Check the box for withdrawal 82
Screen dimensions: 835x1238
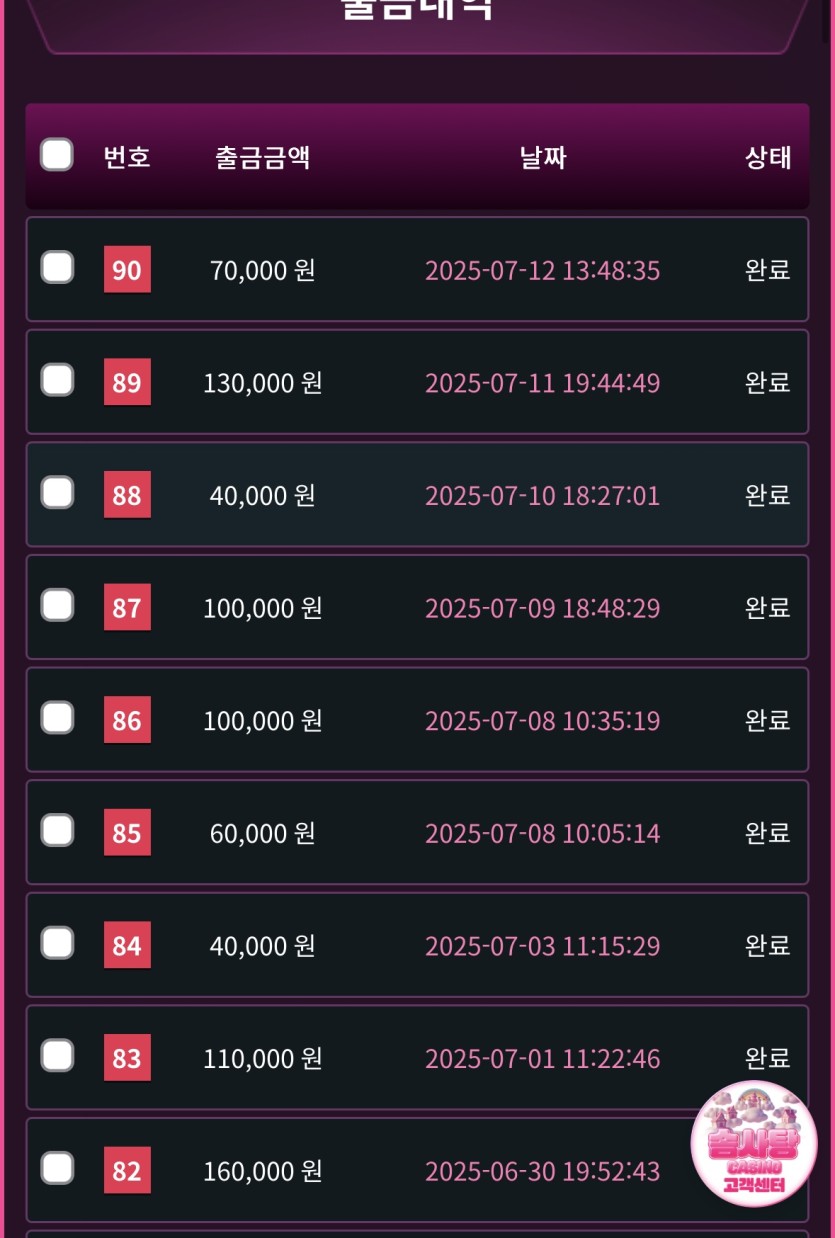tap(57, 1168)
